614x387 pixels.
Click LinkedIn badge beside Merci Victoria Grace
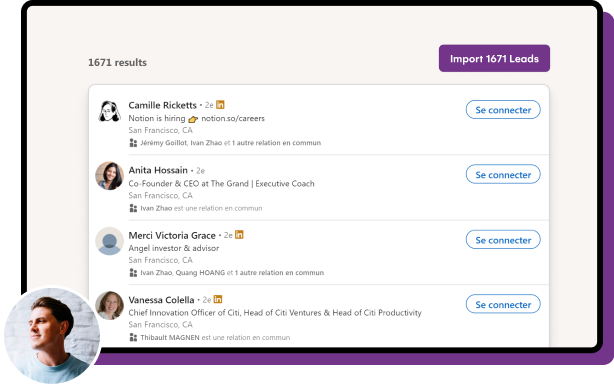coord(239,235)
